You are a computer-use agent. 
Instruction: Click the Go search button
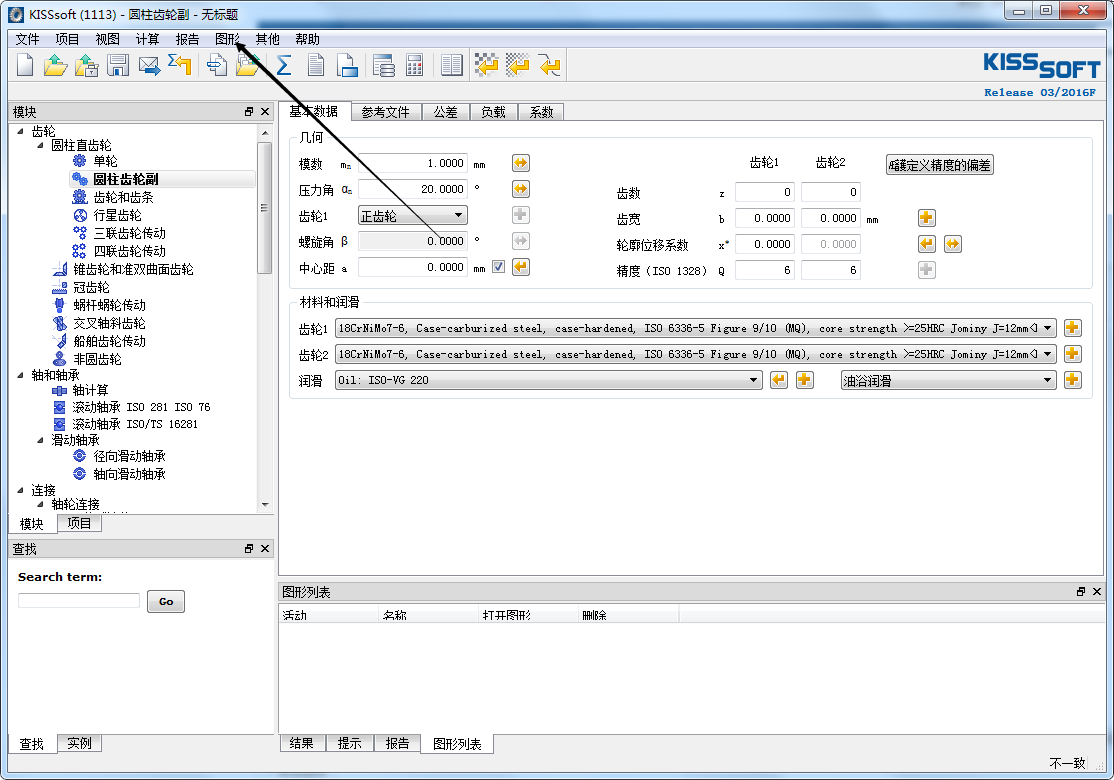[166, 602]
